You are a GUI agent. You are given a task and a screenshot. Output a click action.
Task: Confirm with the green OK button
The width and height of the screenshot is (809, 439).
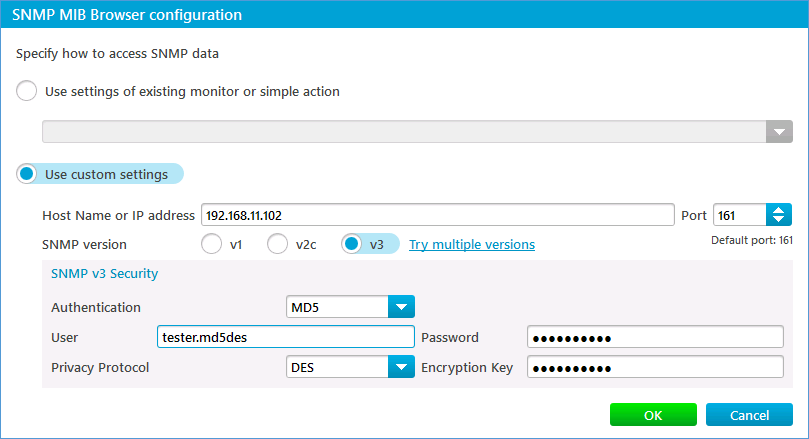click(653, 415)
